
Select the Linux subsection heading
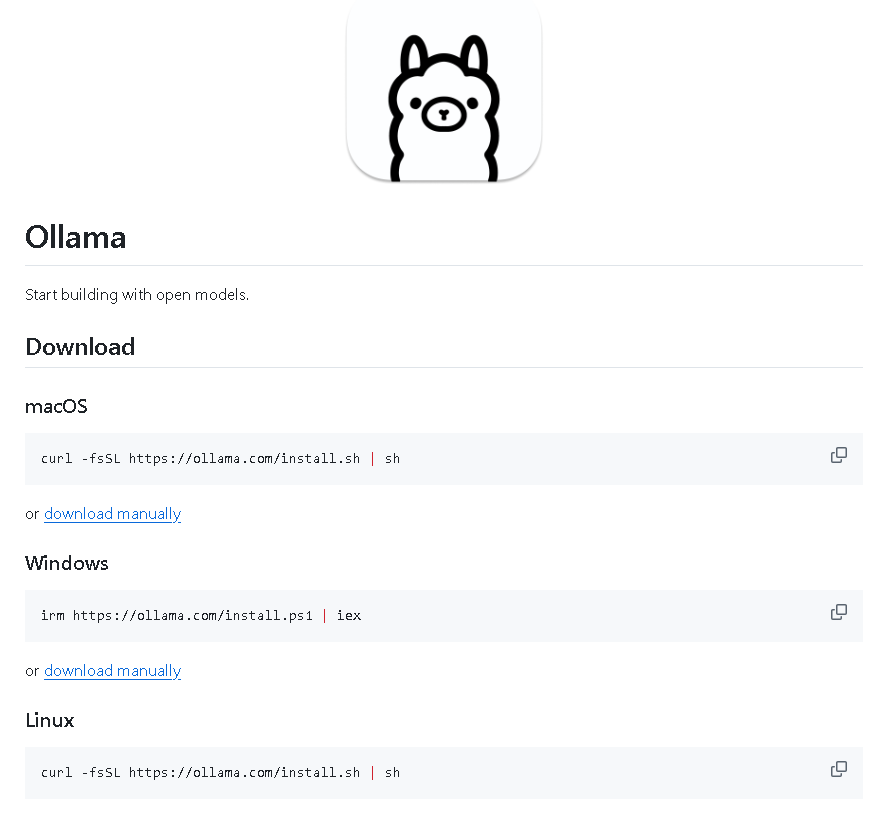(50, 720)
